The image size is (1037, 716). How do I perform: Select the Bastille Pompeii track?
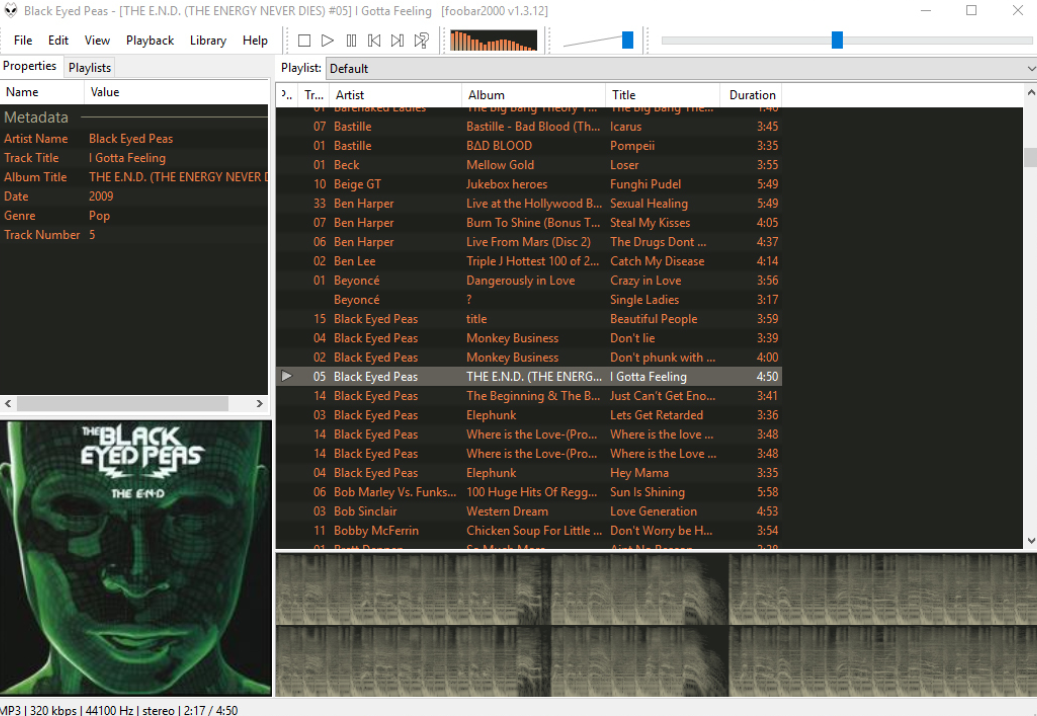coord(528,145)
